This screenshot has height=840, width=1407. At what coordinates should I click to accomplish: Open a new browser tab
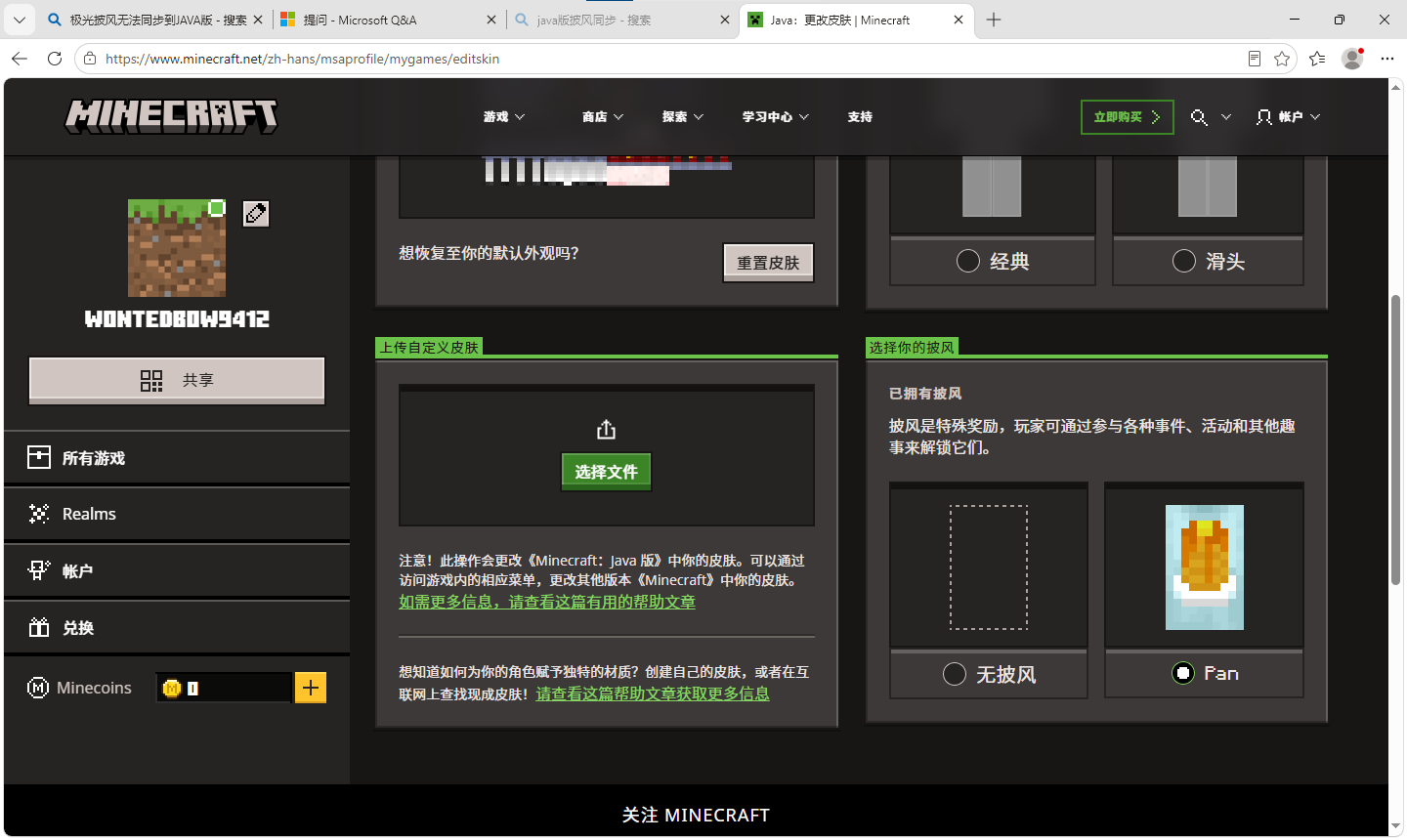click(x=994, y=20)
